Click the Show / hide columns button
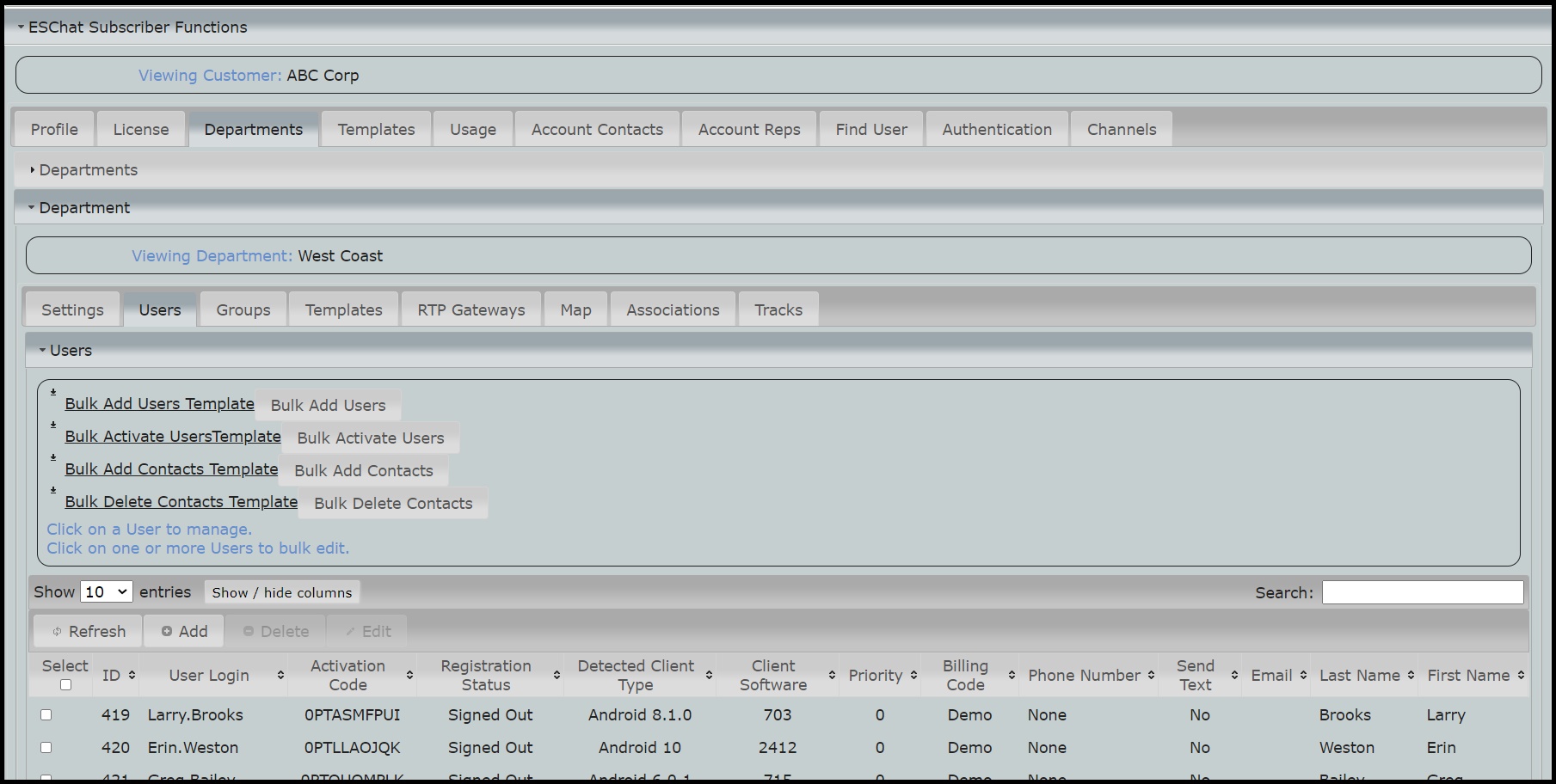This screenshot has width=1556, height=784. [281, 591]
